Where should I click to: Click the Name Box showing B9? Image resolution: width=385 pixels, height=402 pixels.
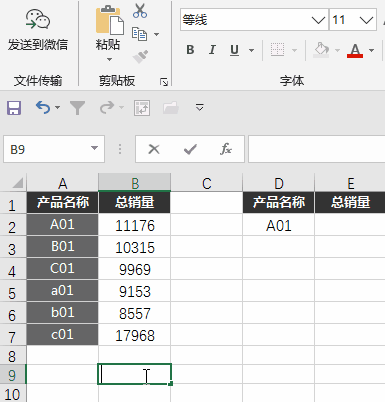click(x=54, y=149)
